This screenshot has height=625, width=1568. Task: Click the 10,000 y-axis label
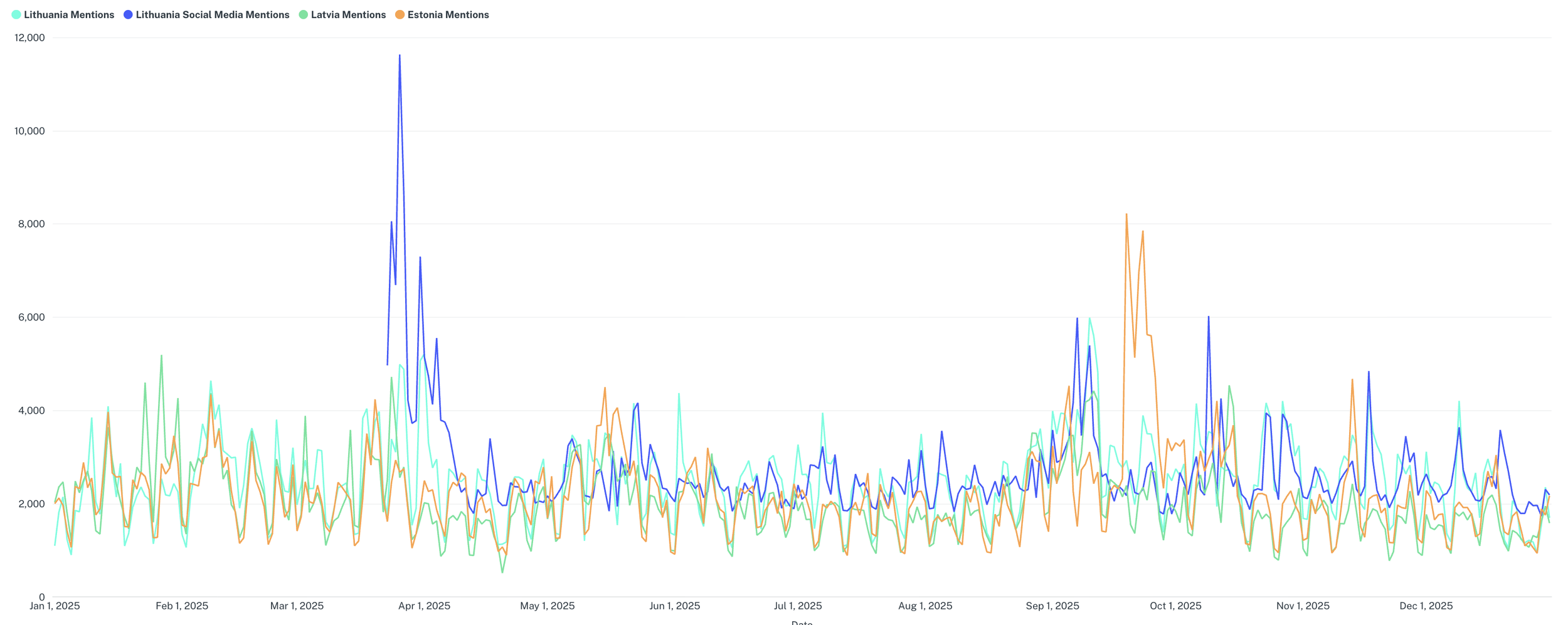coord(29,131)
